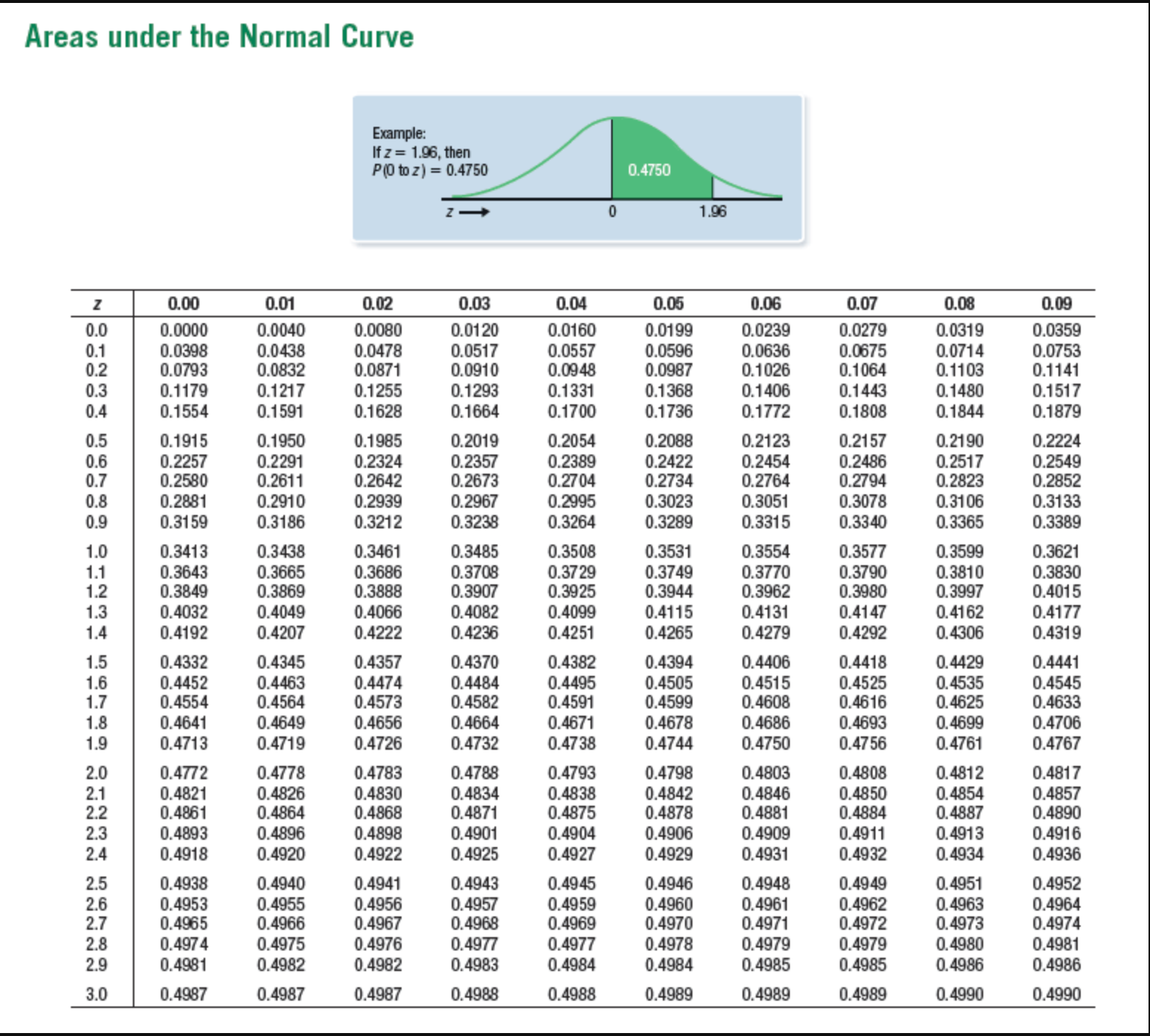Click the table value 0.3997
This screenshot has height=1036, width=1150.
click(x=960, y=592)
